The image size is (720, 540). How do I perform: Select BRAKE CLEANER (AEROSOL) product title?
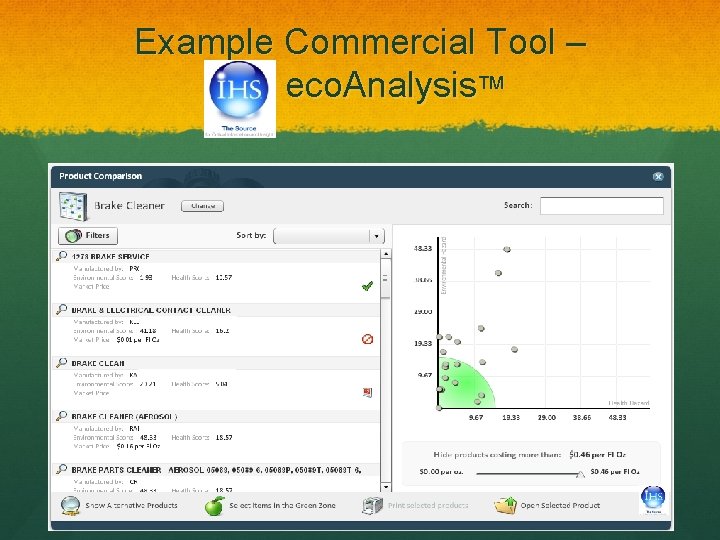[124, 416]
